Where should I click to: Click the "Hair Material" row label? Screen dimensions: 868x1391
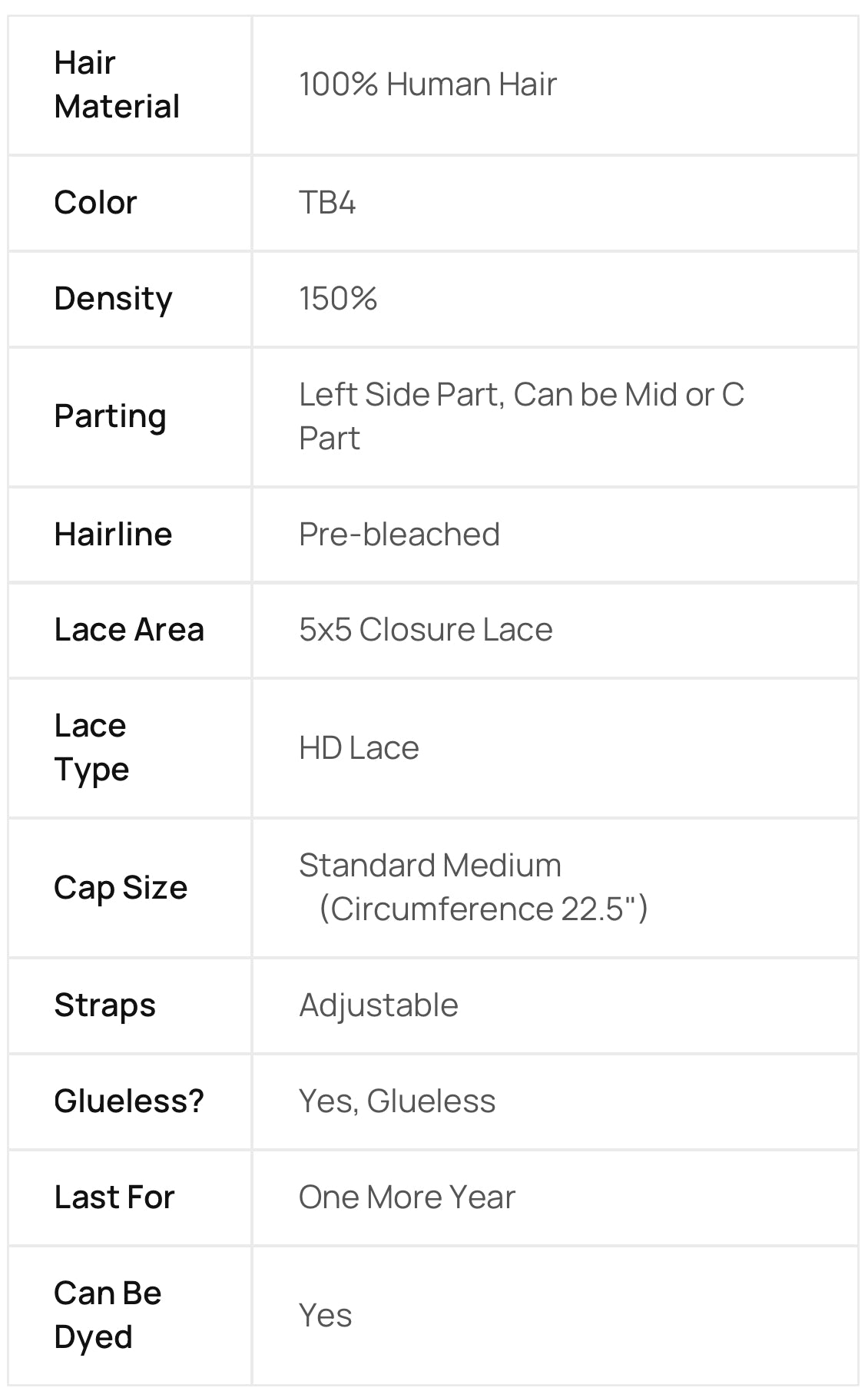point(117,84)
